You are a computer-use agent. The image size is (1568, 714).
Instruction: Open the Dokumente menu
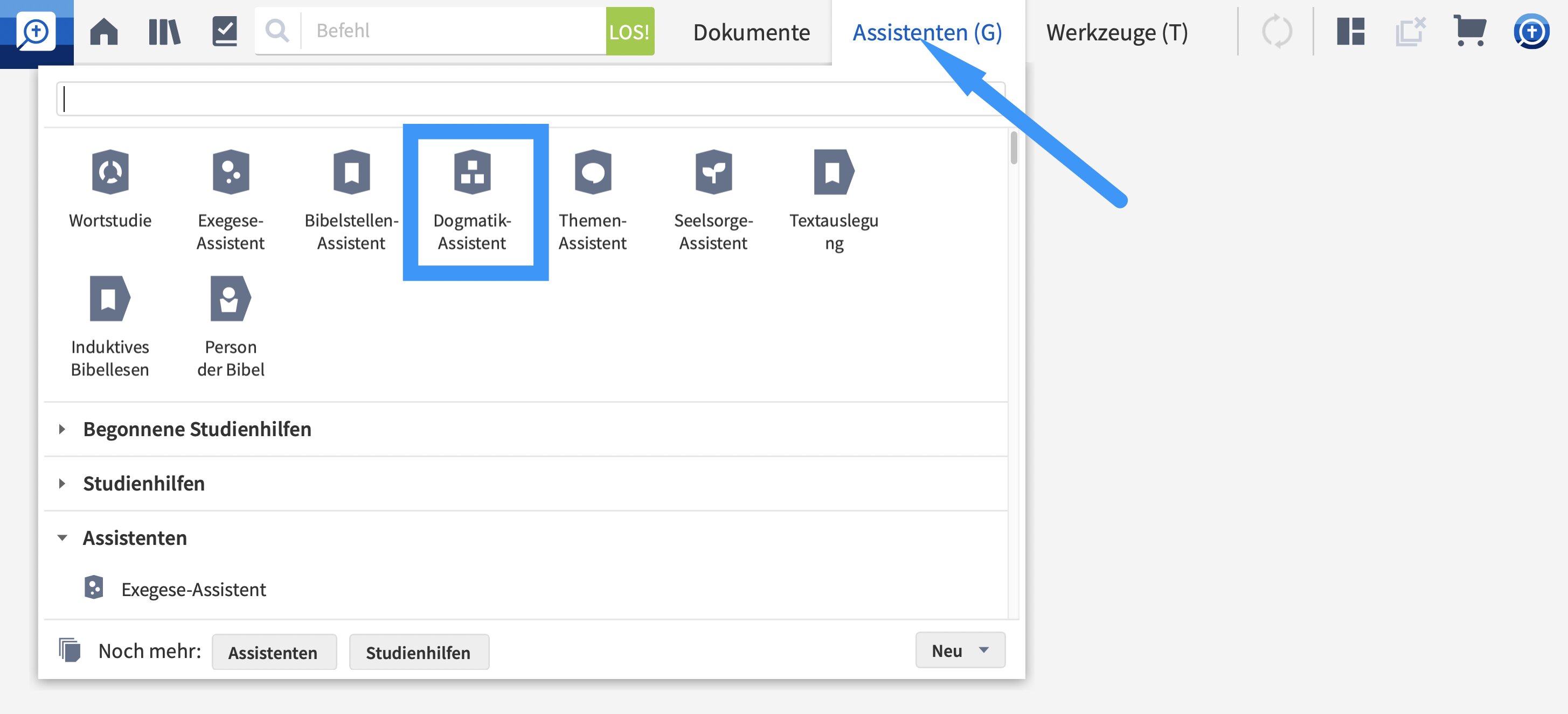[x=751, y=32]
